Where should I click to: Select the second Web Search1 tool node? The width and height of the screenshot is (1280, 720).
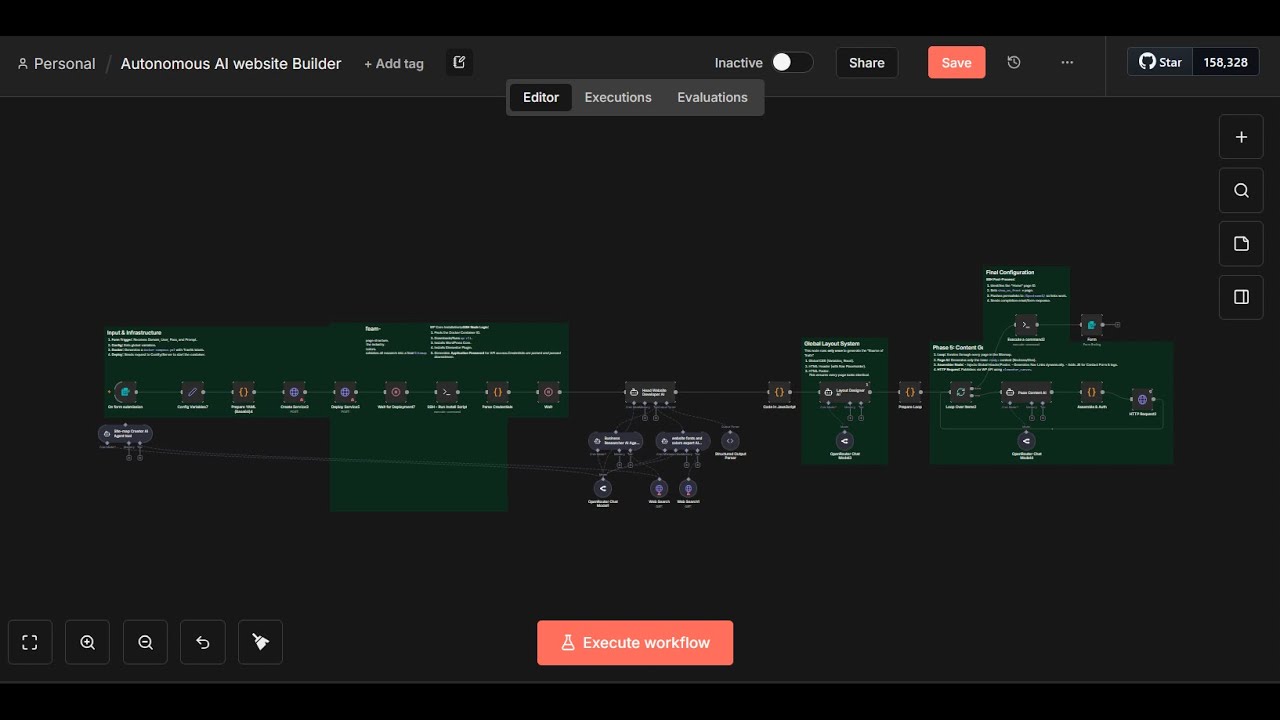(x=688, y=488)
